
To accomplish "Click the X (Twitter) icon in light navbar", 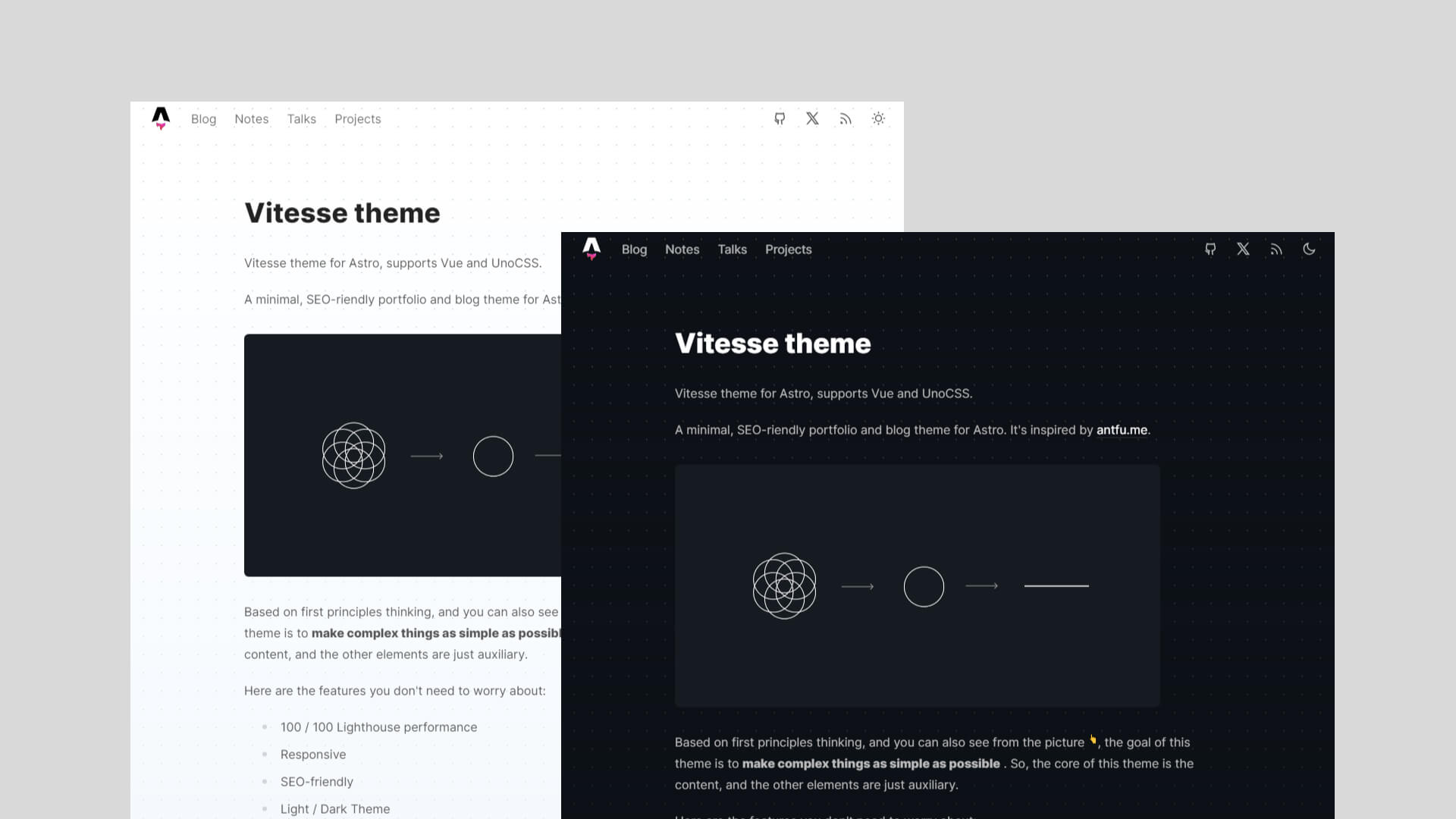I will click(812, 118).
